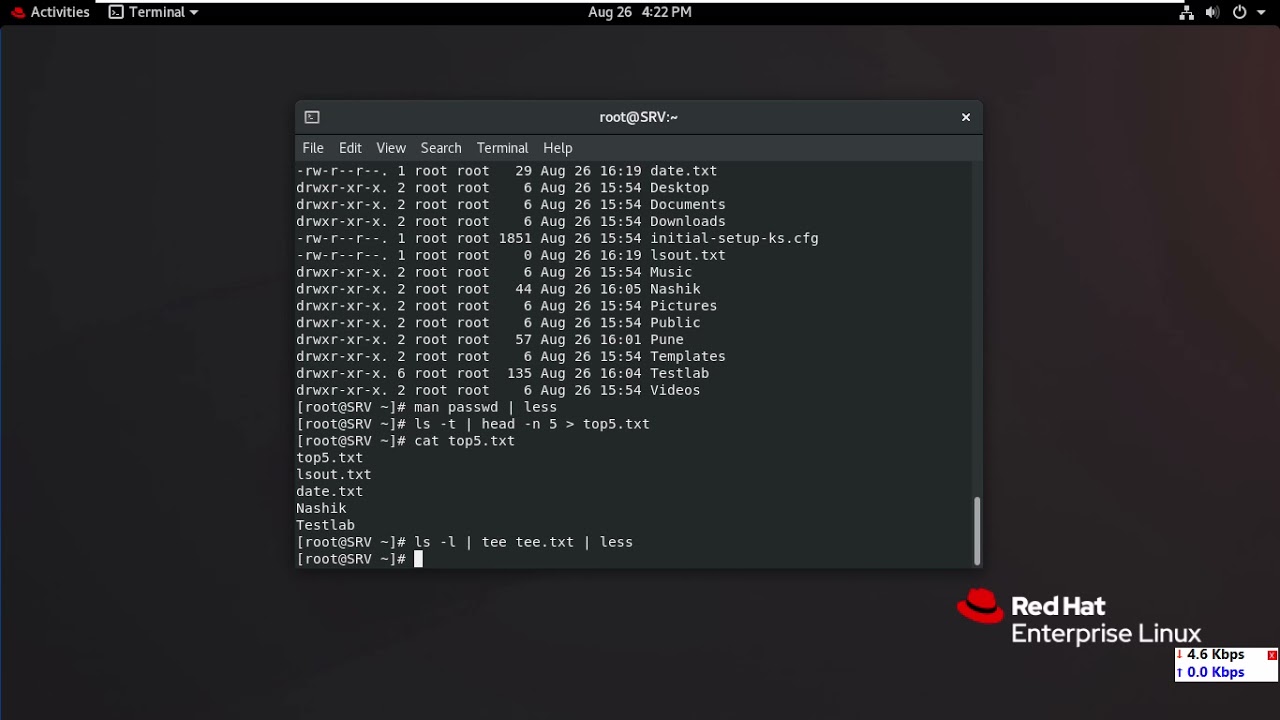Click the Testlab output line under cat

coord(325,525)
